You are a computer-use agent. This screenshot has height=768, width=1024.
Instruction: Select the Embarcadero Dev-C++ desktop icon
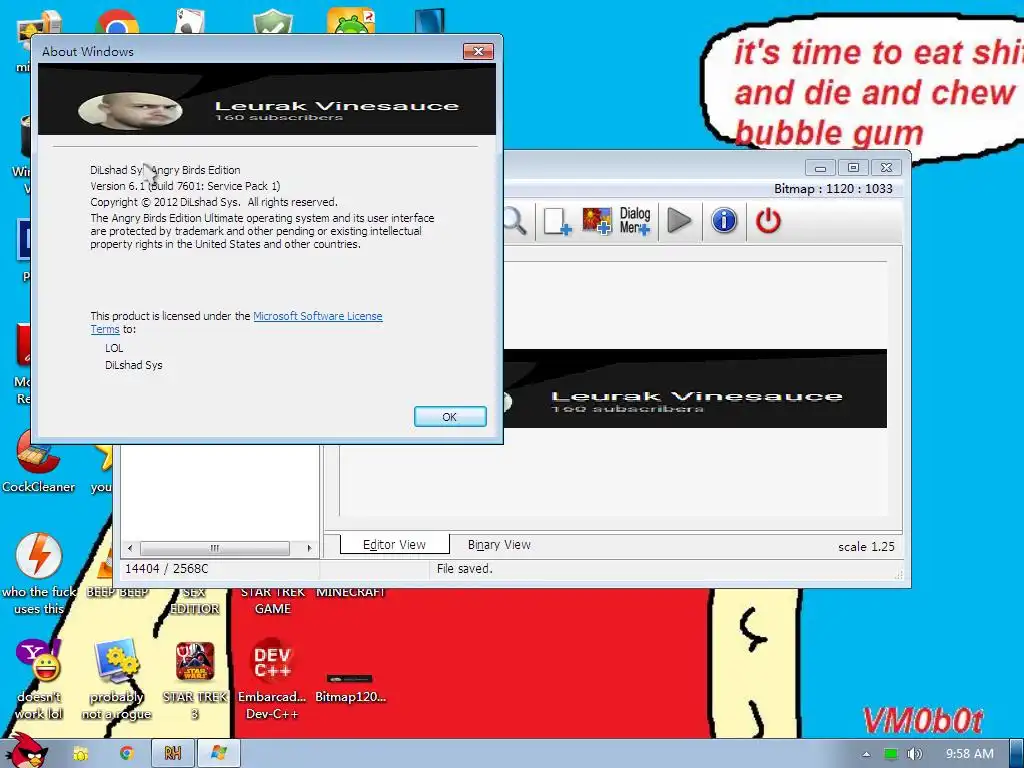(272, 679)
